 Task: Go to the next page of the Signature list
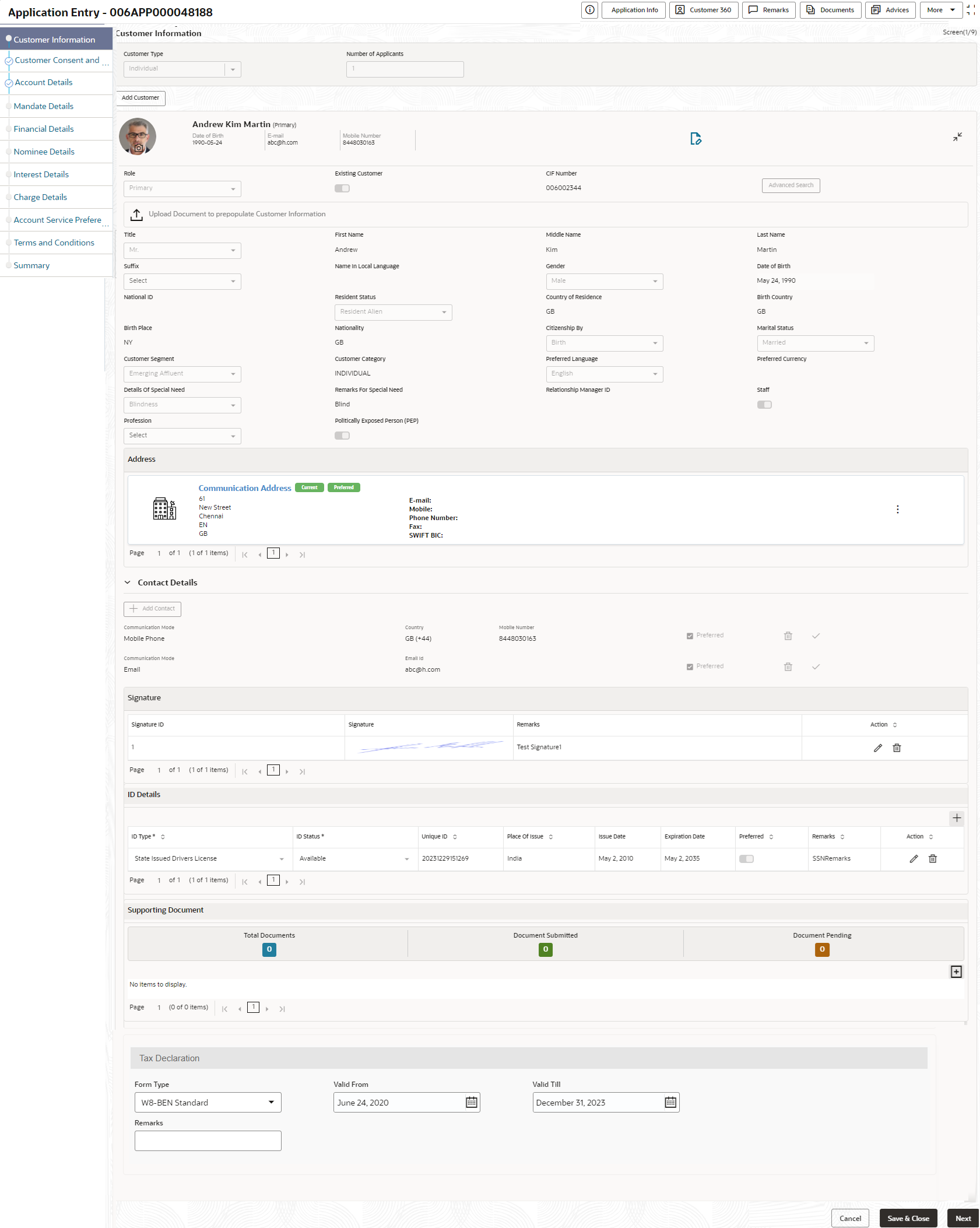[287, 771]
